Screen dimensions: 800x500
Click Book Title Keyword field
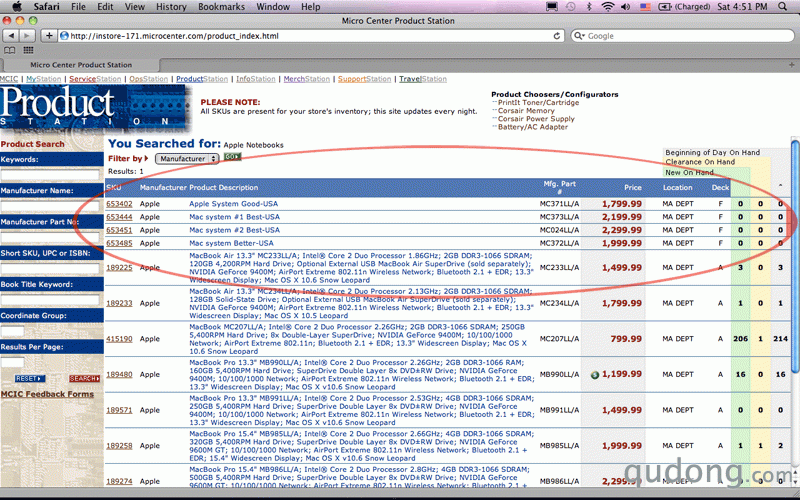[x=50, y=299]
